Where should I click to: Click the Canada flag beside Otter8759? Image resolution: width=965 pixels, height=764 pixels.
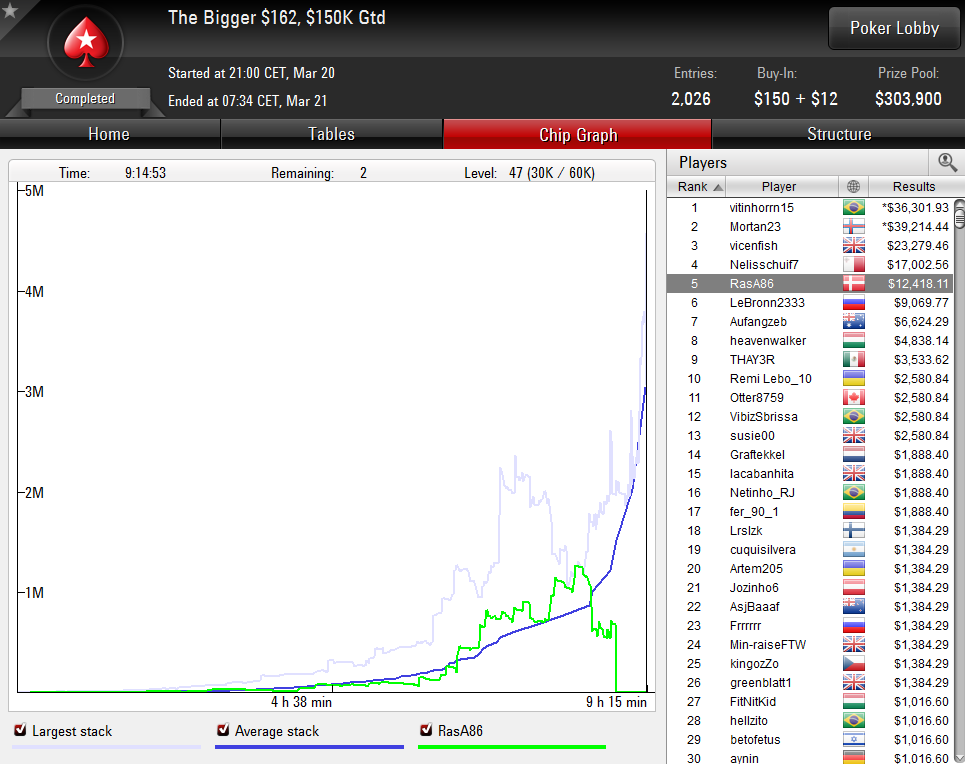pos(854,398)
